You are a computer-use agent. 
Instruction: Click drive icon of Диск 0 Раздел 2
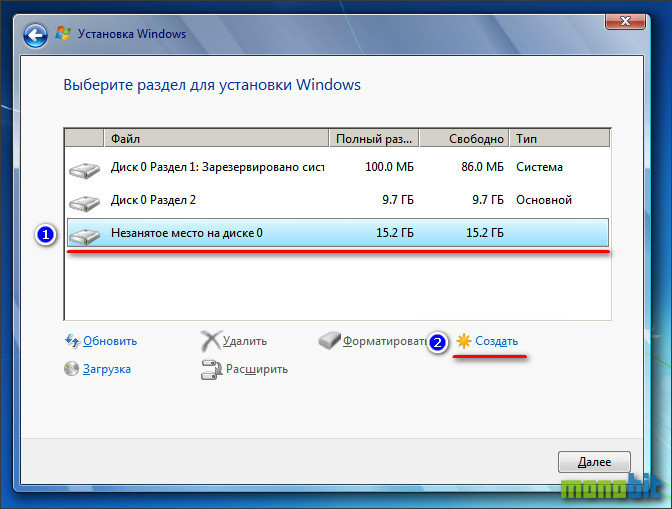tap(84, 203)
